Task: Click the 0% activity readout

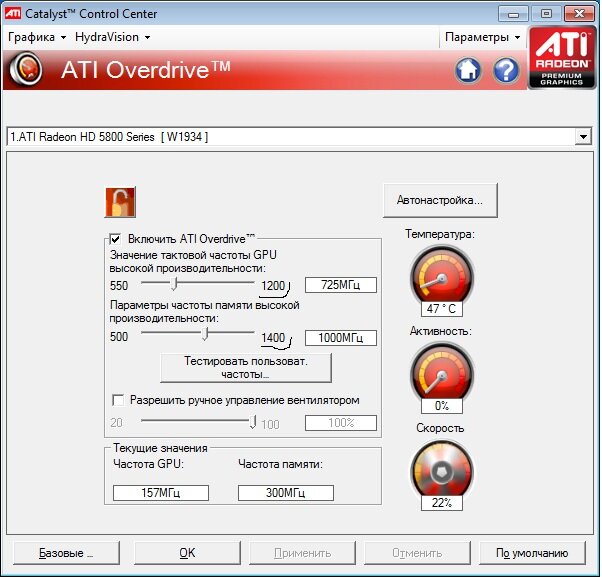Action: pos(442,406)
